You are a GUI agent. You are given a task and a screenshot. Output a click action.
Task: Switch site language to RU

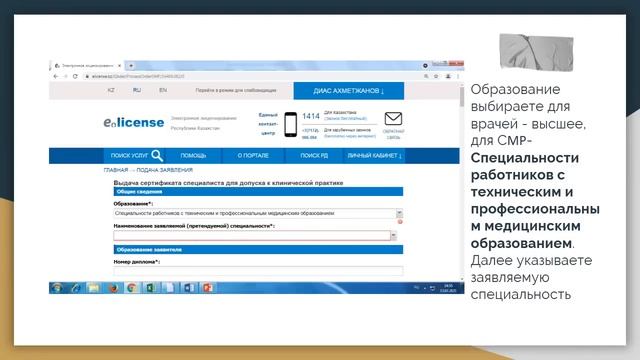click(137, 90)
